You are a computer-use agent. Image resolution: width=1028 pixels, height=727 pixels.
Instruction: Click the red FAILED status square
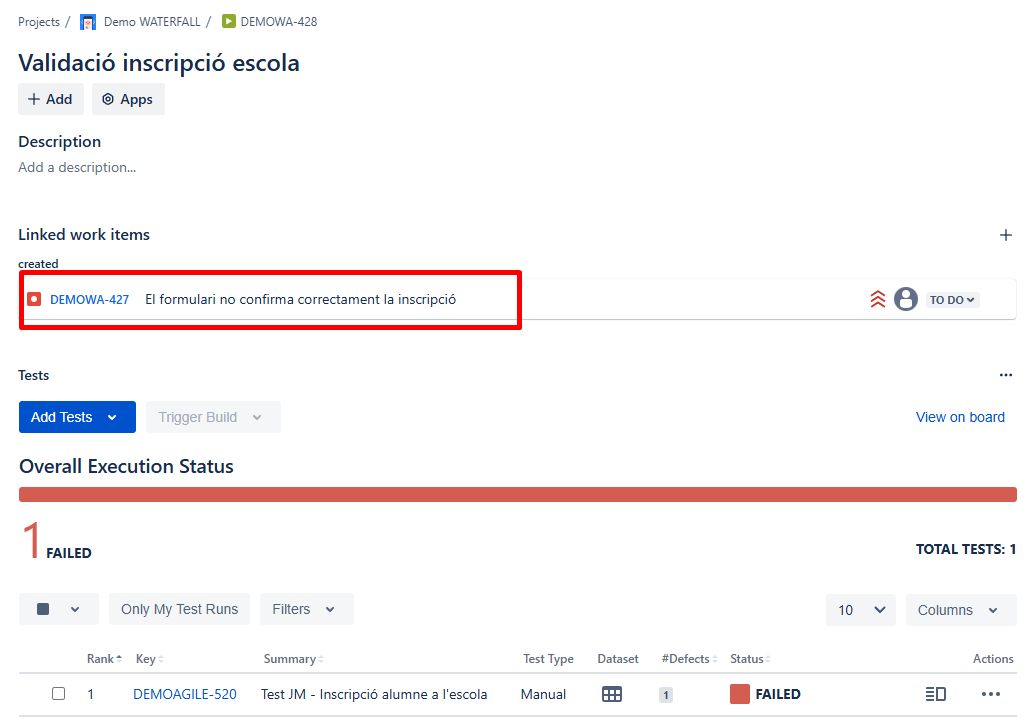tap(740, 694)
